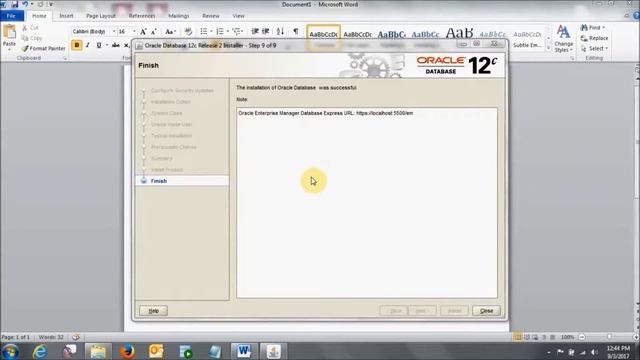Open the Numbering library dropdown arrow

(x=227, y=31)
